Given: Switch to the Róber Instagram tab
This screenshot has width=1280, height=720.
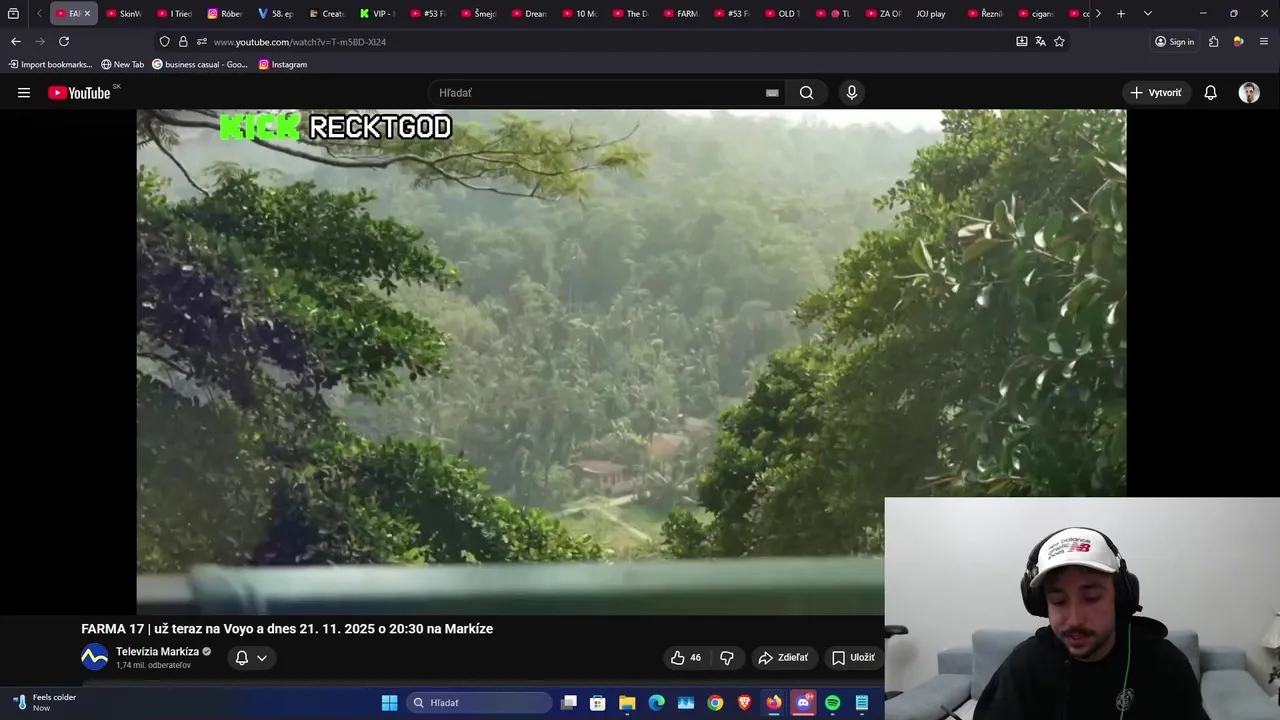Looking at the screenshot, I should (x=226, y=14).
